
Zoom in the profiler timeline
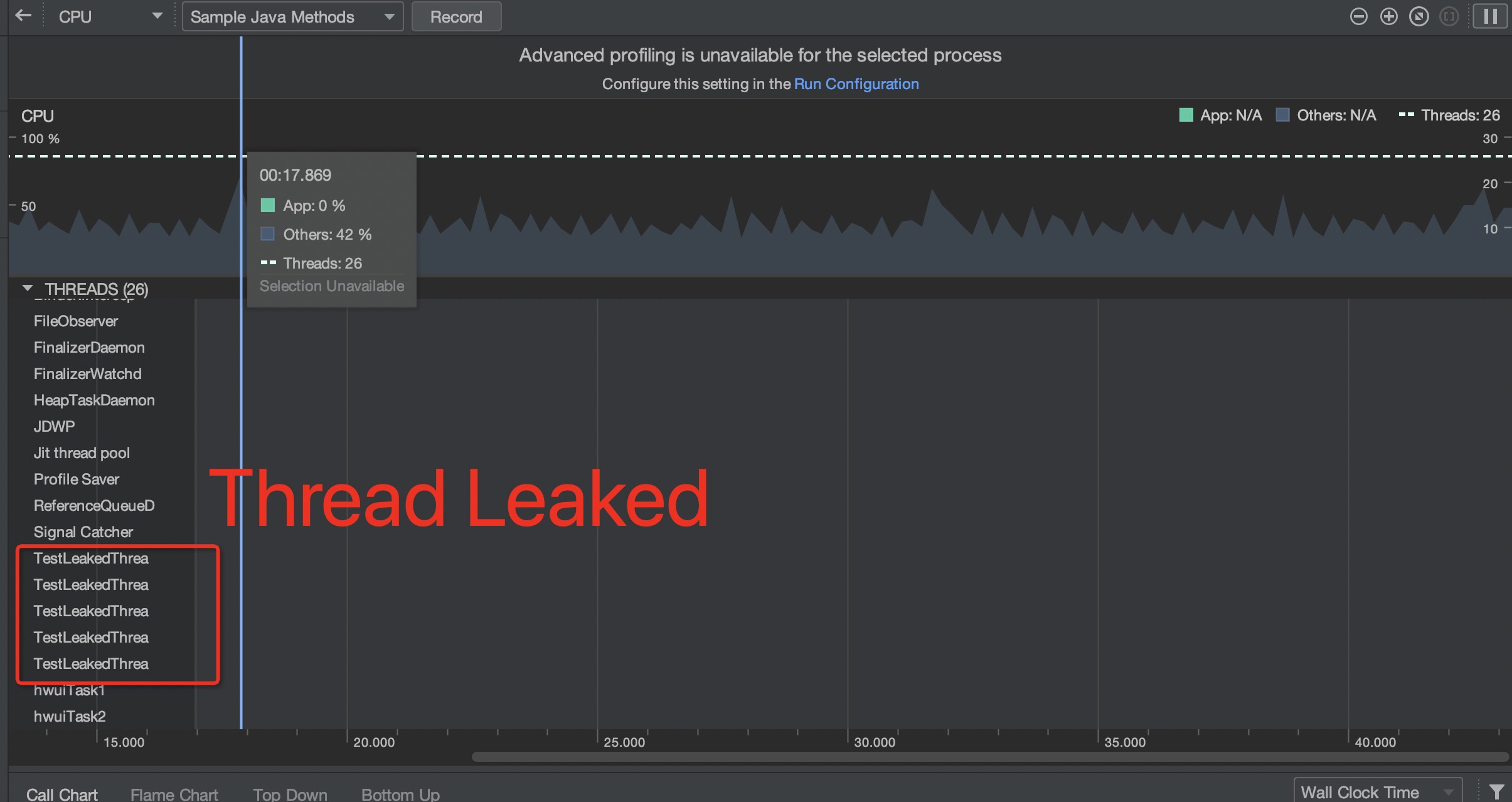click(1388, 17)
